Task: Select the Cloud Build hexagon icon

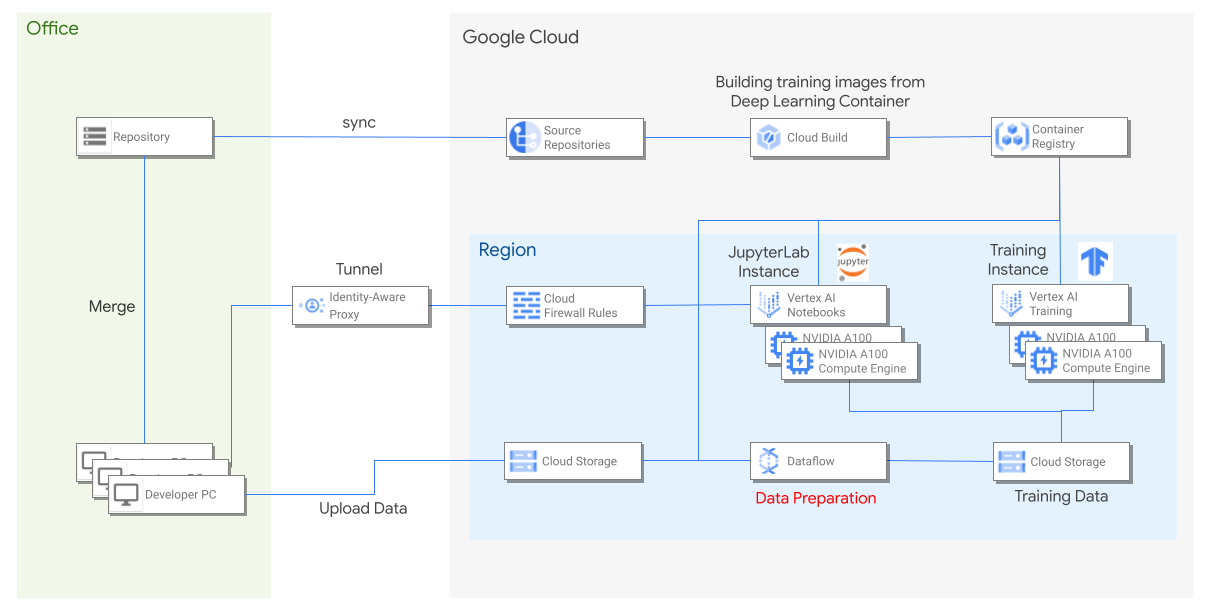Action: (x=768, y=138)
